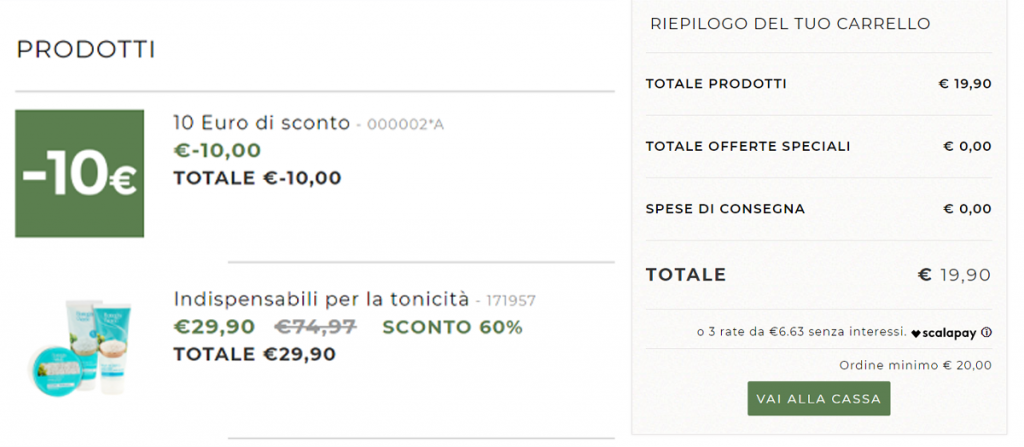Click the TOTALE PRODOTTI row label
The height and width of the screenshot is (447, 1024).
pos(716,84)
